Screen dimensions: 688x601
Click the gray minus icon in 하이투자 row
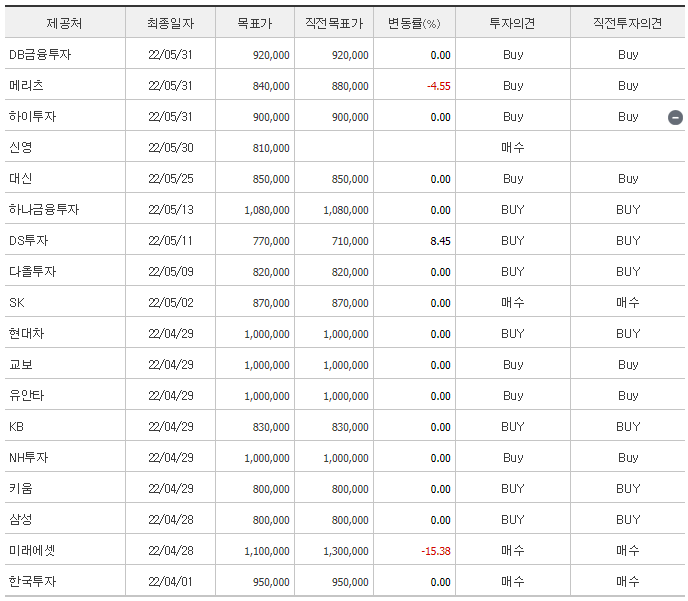click(x=675, y=117)
